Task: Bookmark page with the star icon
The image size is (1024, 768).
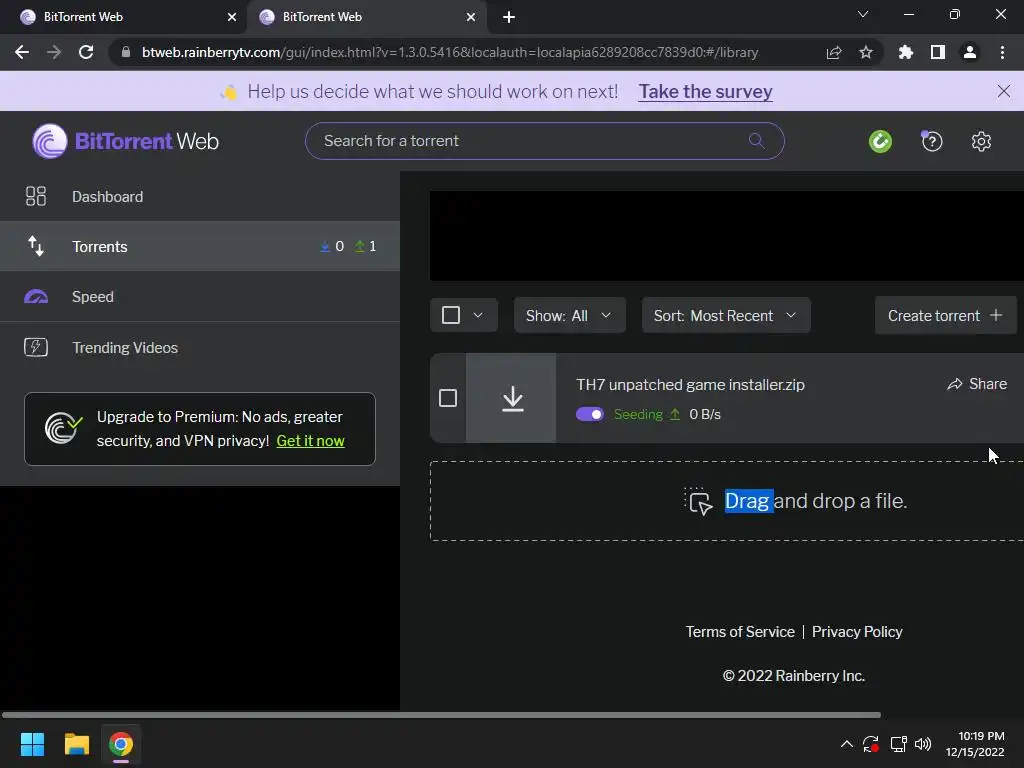Action: (x=865, y=52)
